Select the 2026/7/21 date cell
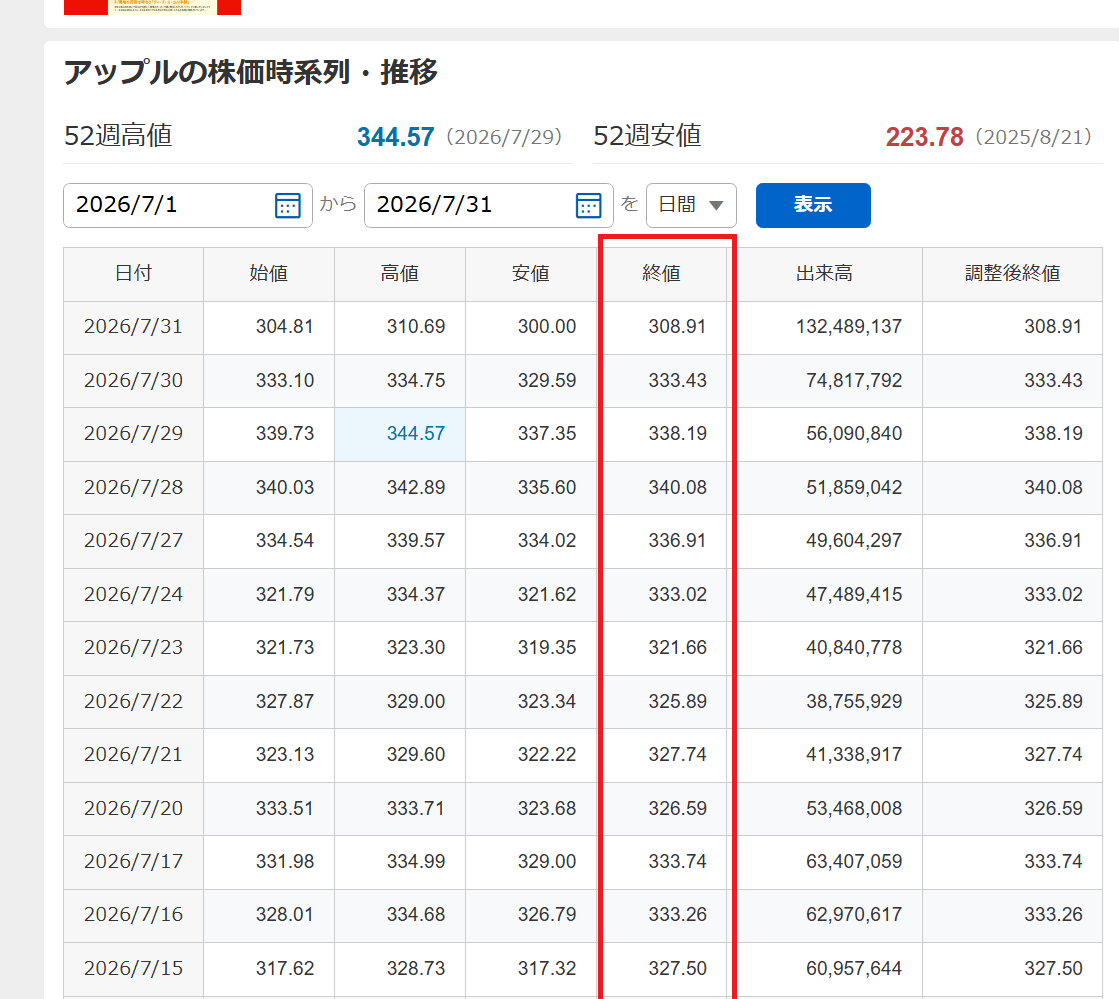 [133, 755]
